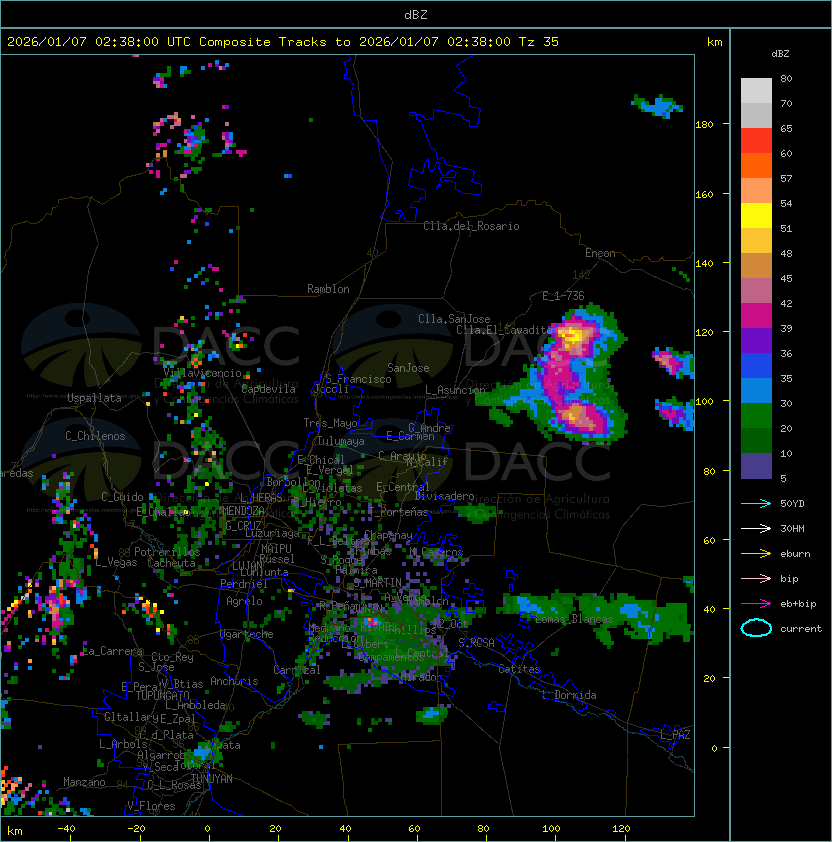Click the first '2026/01/07' date in header

click(x=47, y=42)
